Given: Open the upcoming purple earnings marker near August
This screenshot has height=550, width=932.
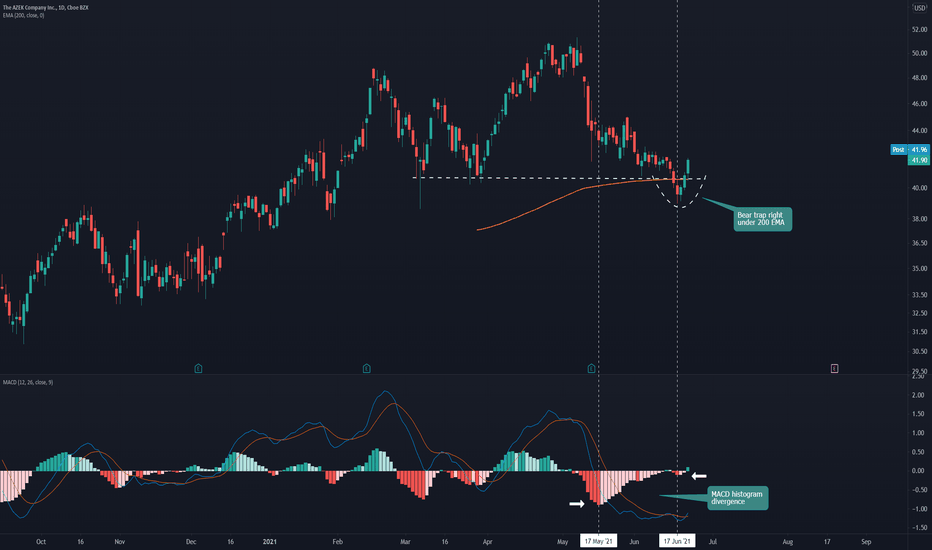Looking at the screenshot, I should click(x=835, y=369).
